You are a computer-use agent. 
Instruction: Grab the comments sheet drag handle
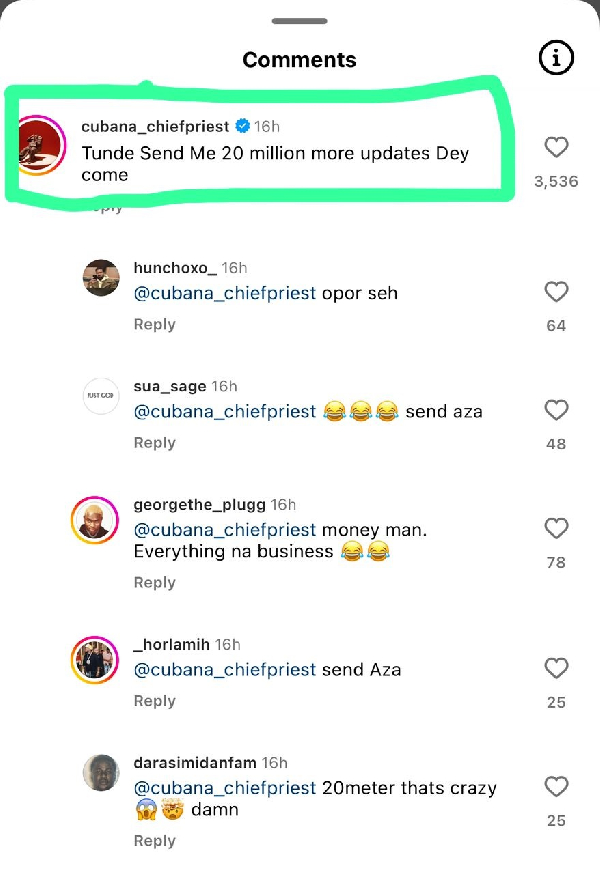pos(299,21)
